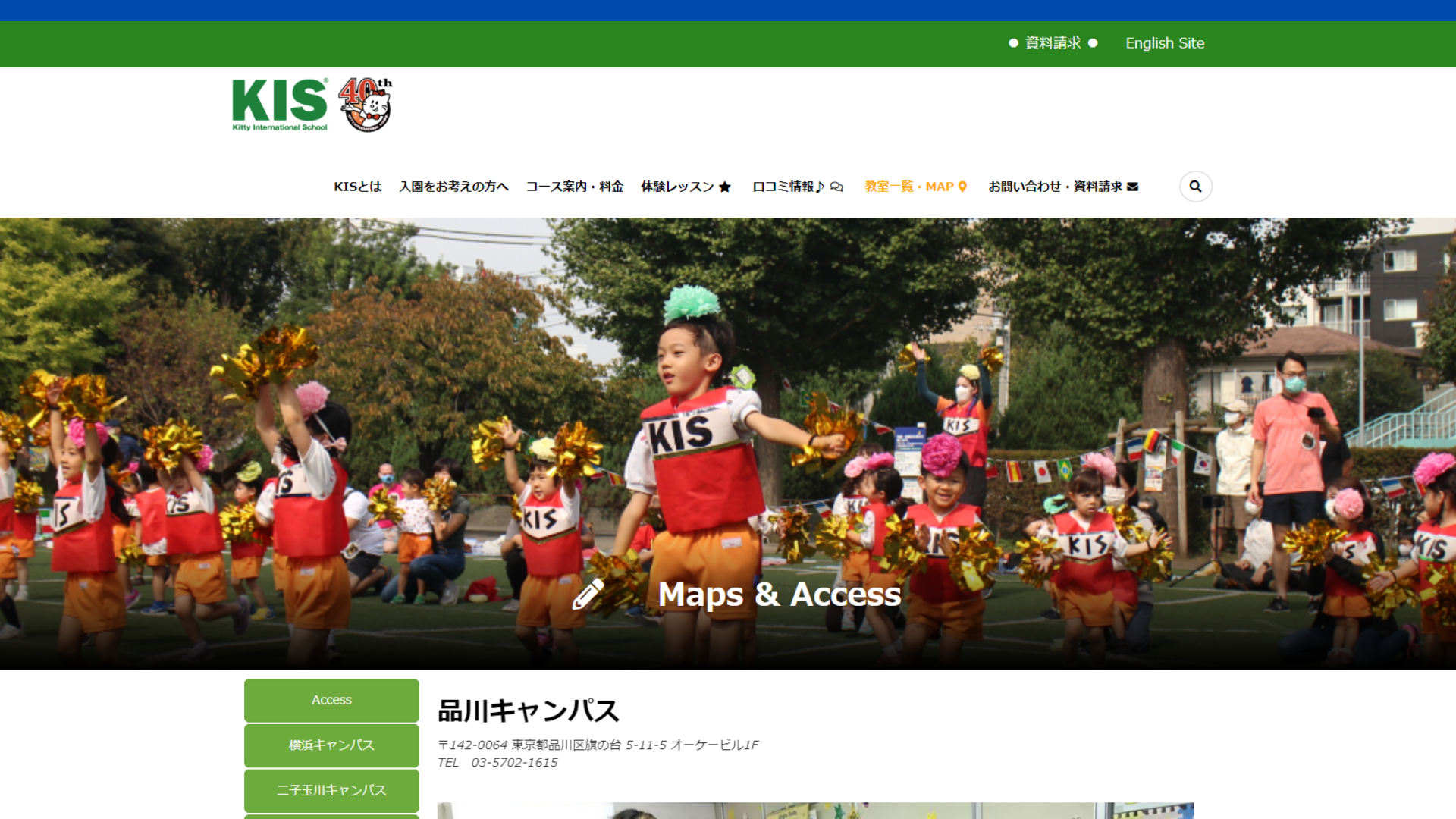
Task: Switch to the English Site
Action: 1165,43
